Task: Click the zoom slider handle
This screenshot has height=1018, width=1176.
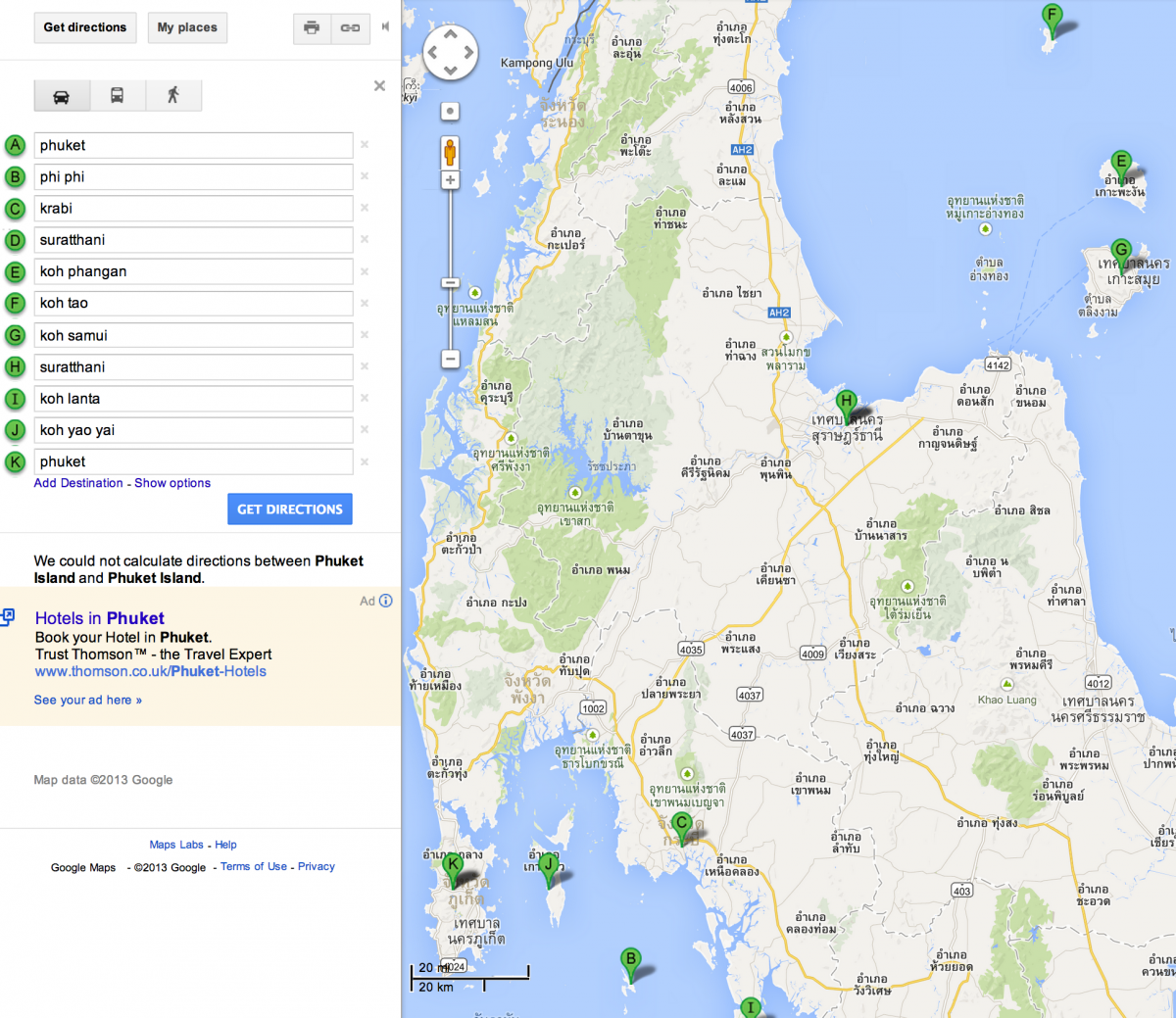Action: pos(450,283)
